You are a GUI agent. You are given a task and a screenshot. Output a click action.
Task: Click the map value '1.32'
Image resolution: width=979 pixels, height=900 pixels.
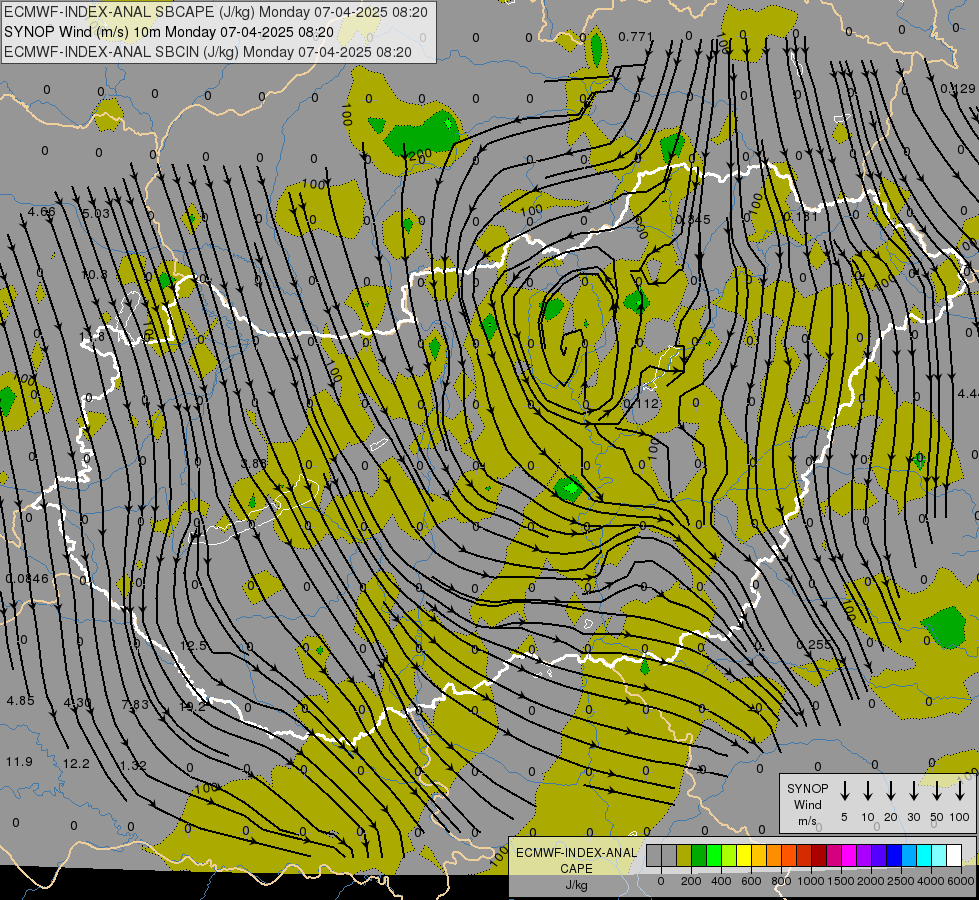tap(133, 766)
